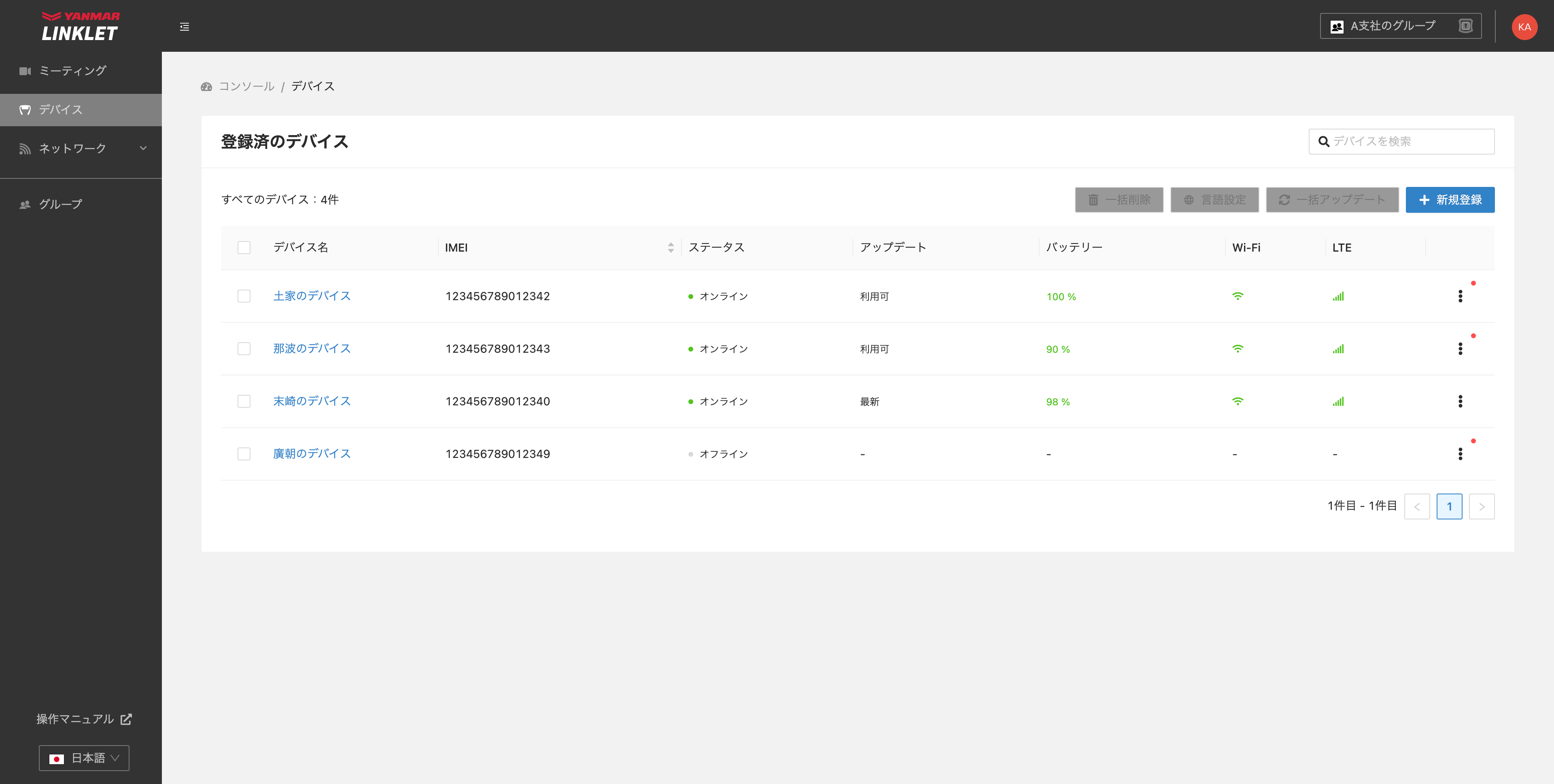Image resolution: width=1554 pixels, height=784 pixels.
Task: Open the 日本語 language dropdown
Action: pos(84,758)
